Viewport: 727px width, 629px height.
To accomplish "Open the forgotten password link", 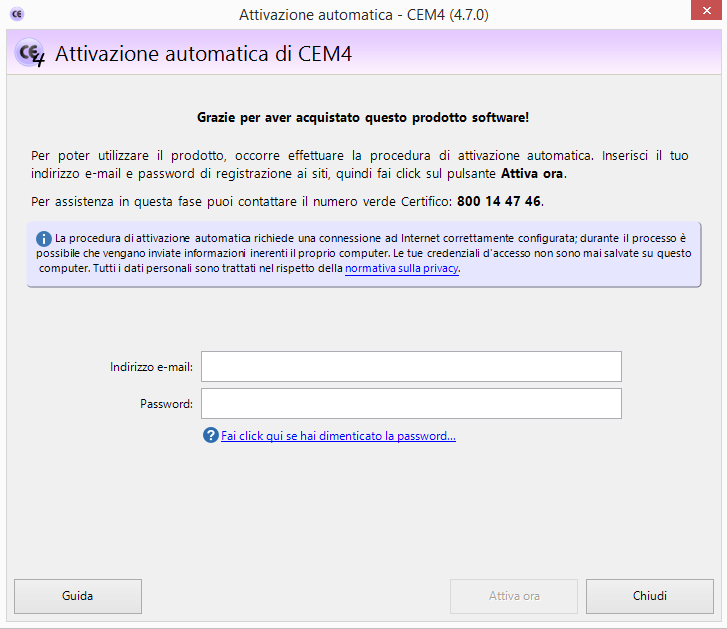I will click(x=338, y=436).
